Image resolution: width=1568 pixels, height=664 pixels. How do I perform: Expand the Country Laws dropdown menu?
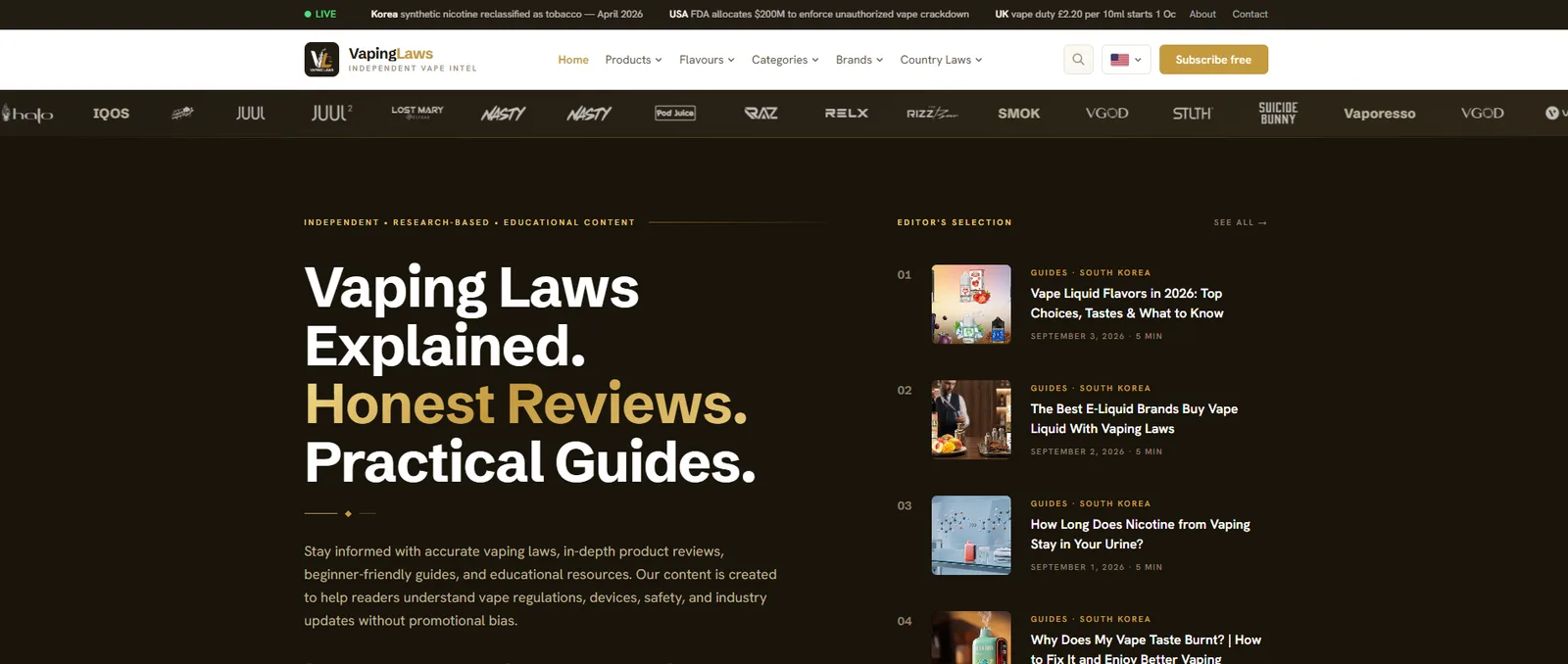tap(941, 60)
